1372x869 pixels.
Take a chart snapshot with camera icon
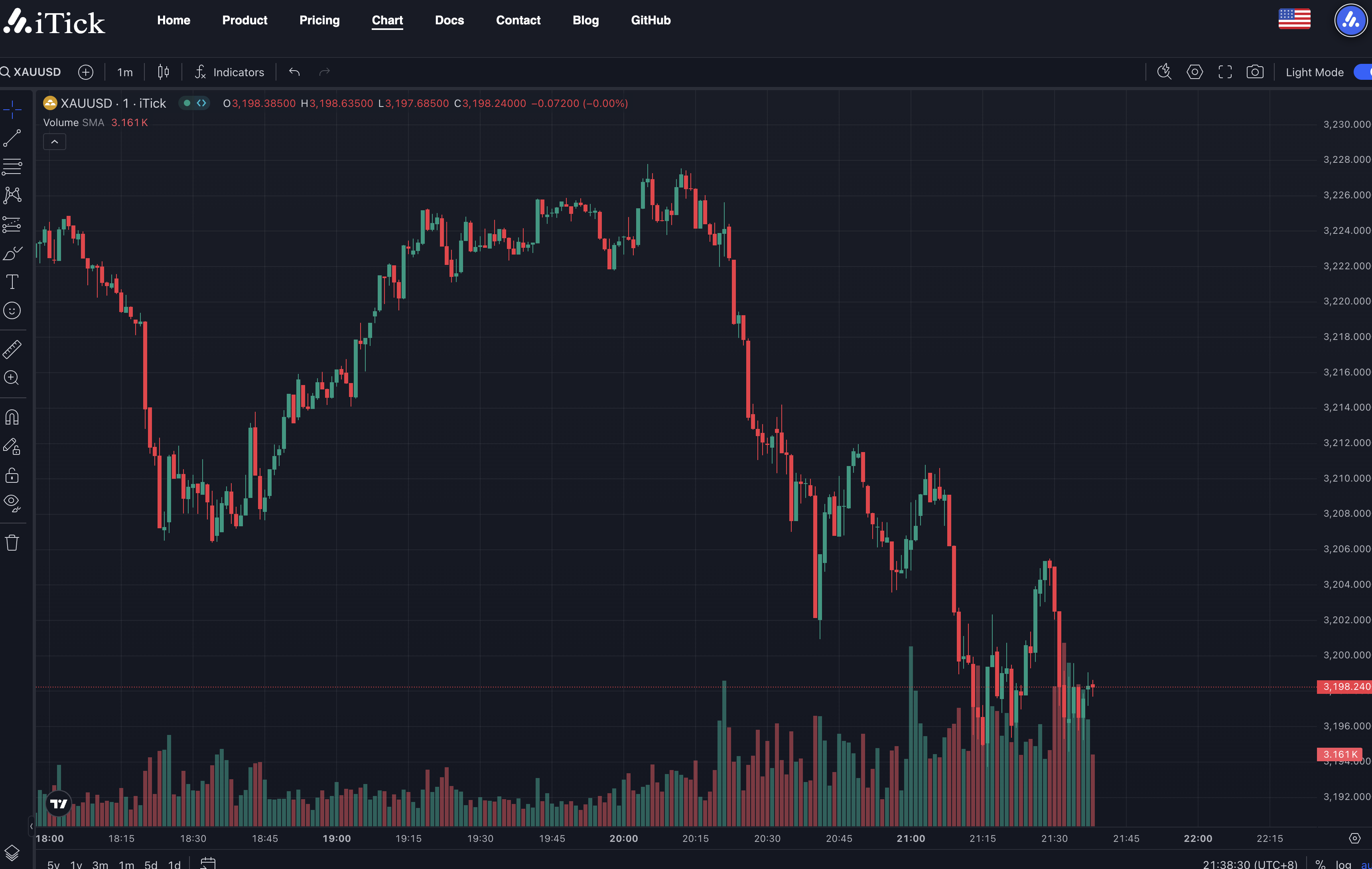pos(1255,72)
